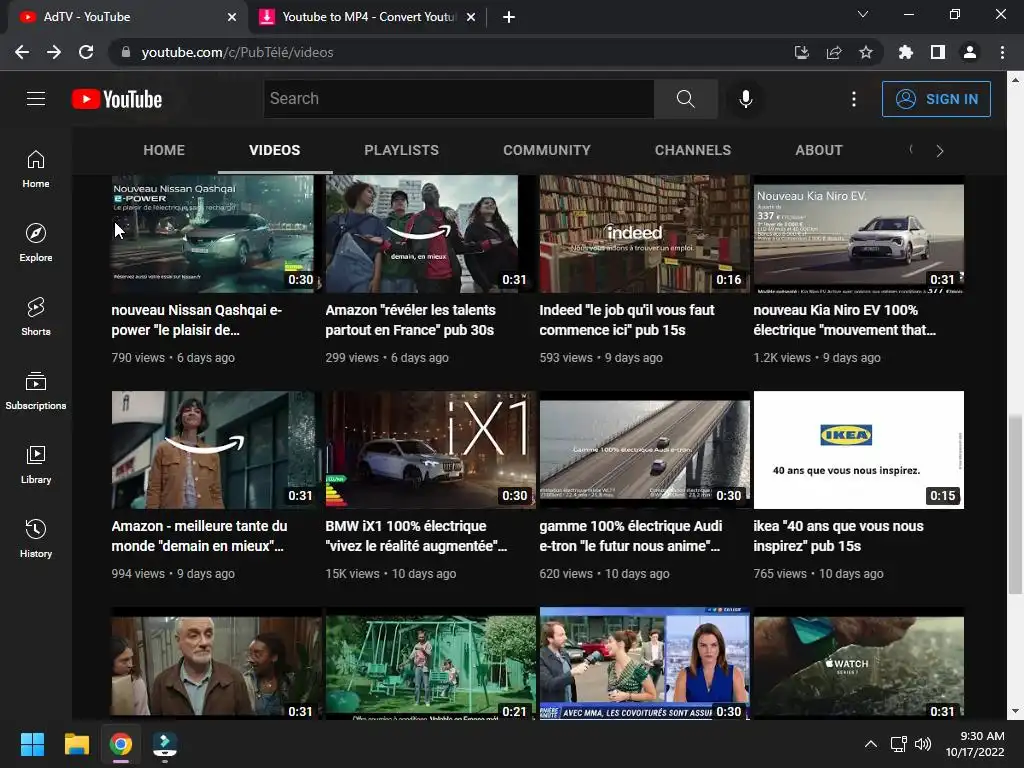The height and width of the screenshot is (768, 1024).
Task: Open a new browser tab
Action: tap(509, 17)
